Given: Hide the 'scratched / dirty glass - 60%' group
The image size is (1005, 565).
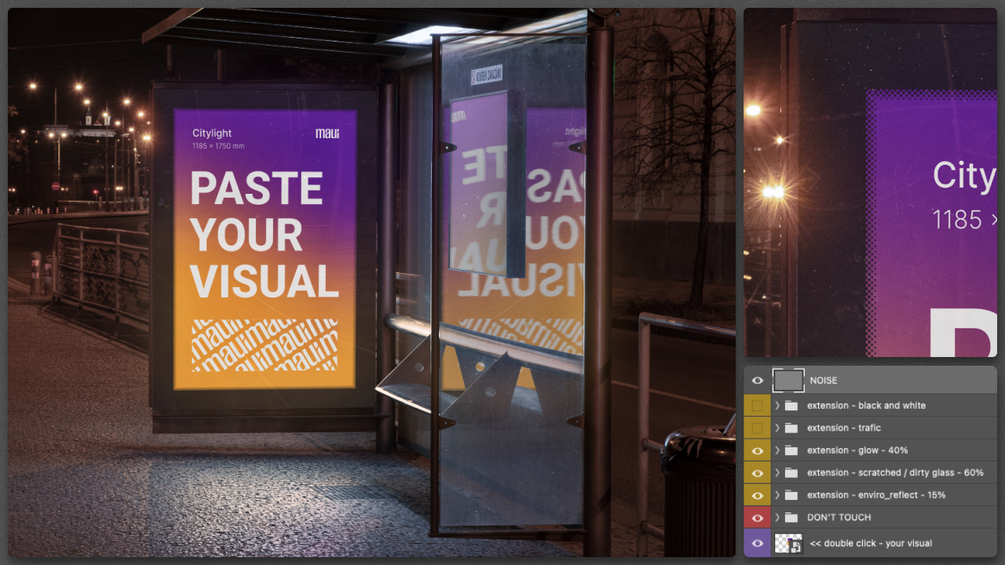Looking at the screenshot, I should (757, 473).
